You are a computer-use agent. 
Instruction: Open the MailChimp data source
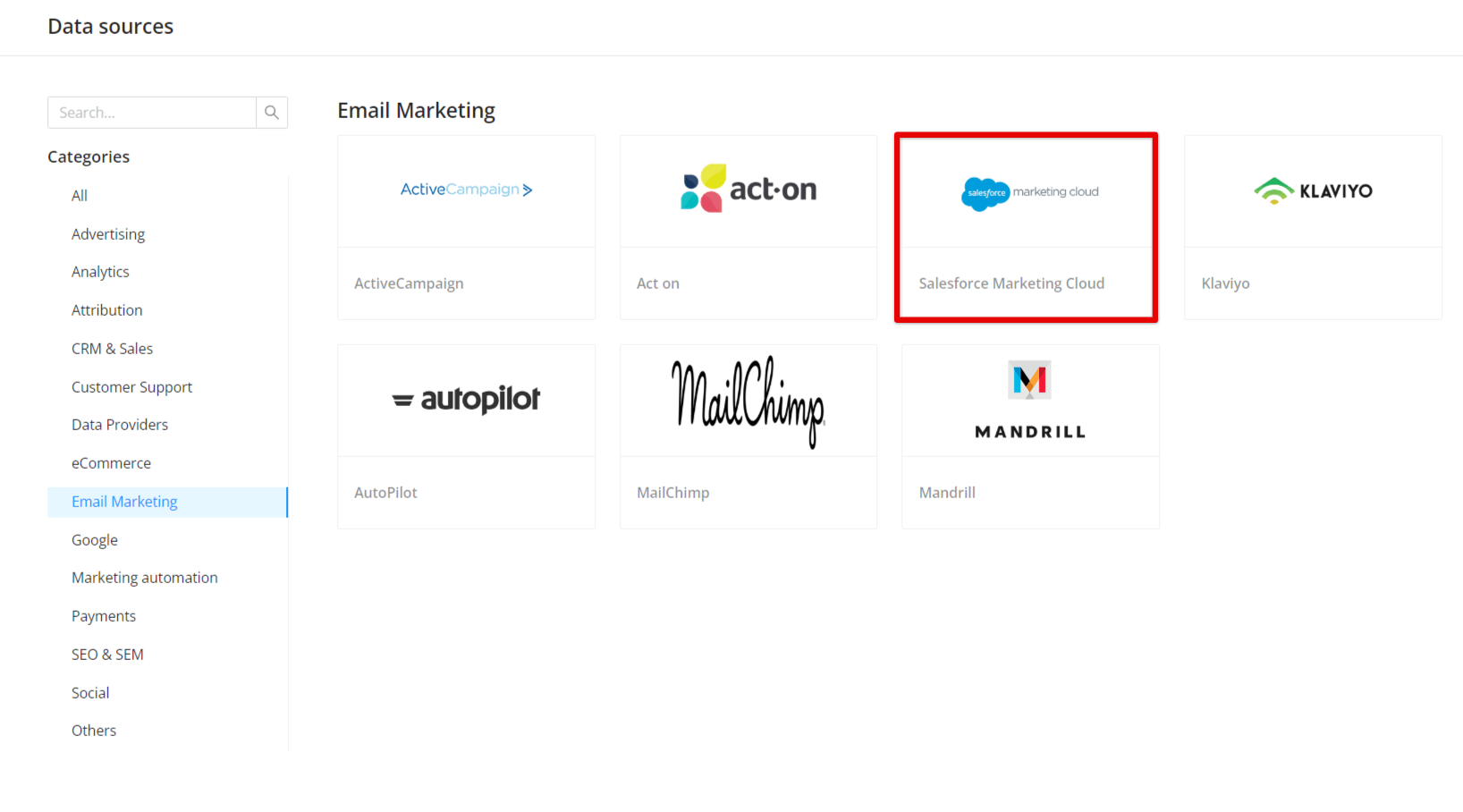[x=748, y=400]
